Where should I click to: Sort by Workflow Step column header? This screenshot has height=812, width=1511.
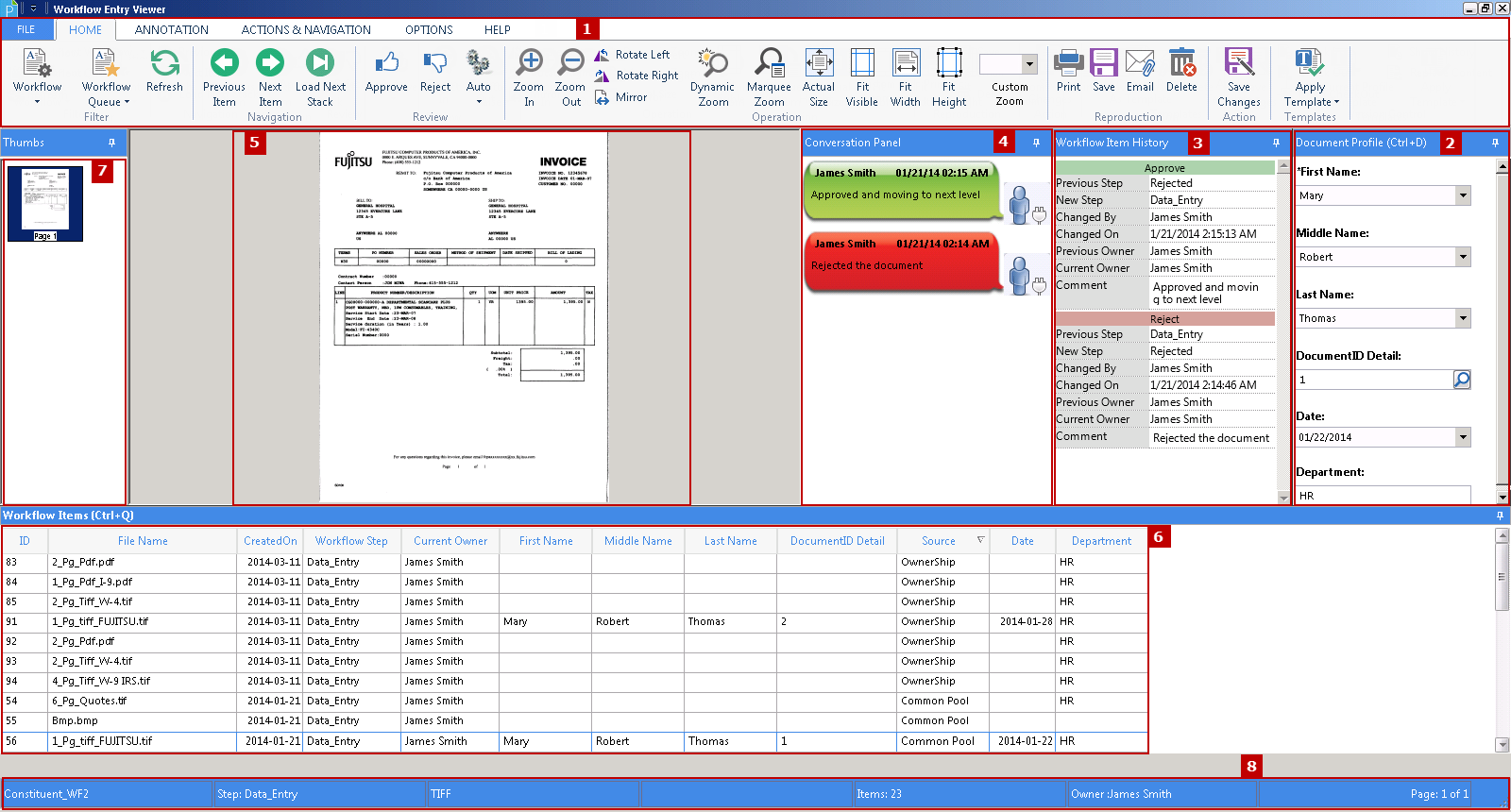(351, 541)
